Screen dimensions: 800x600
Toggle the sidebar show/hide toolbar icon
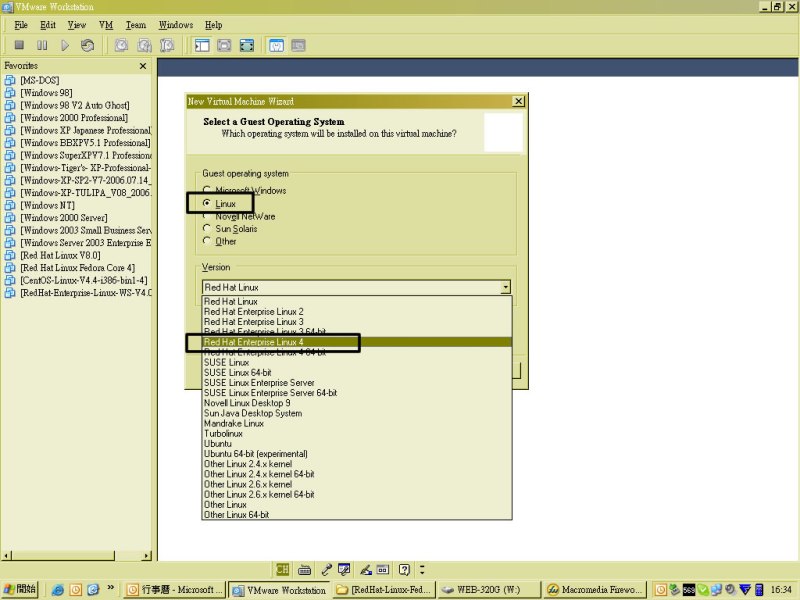[202, 45]
